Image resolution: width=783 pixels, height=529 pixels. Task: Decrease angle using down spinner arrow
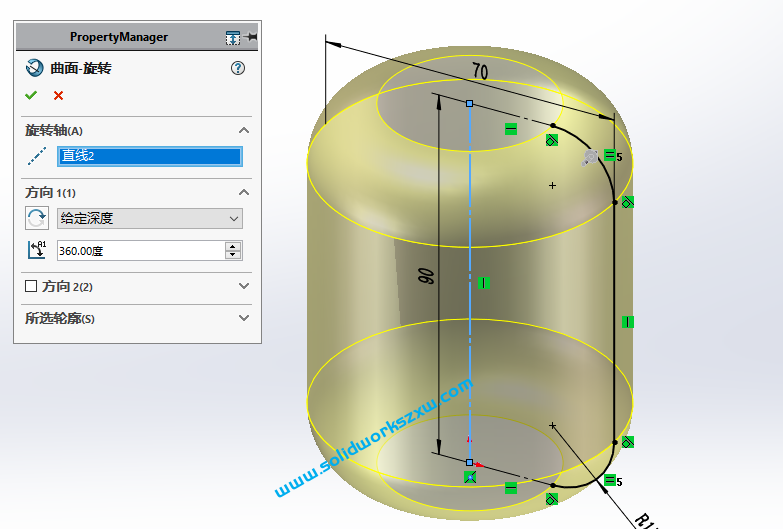coord(233,255)
